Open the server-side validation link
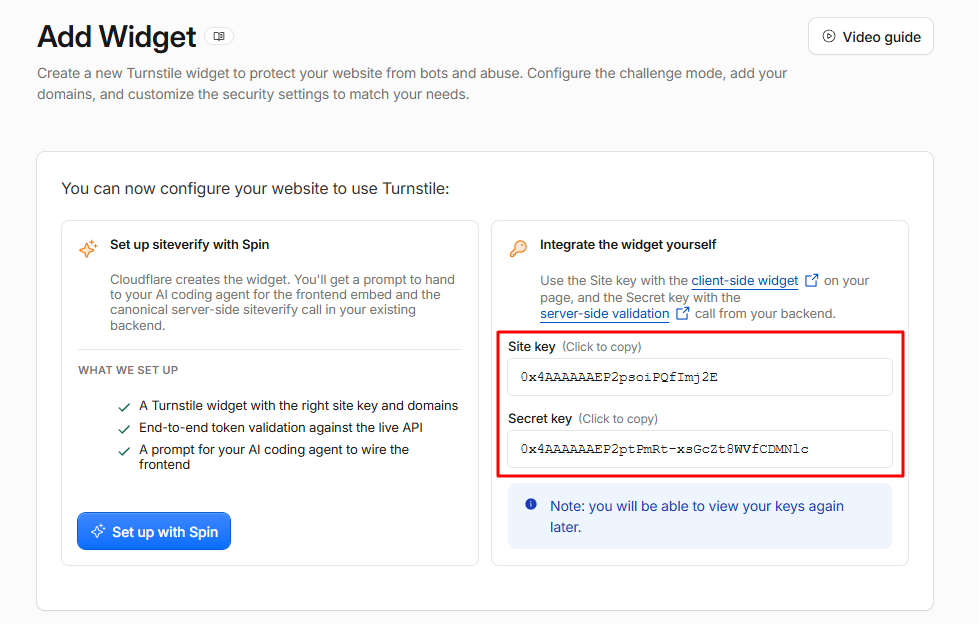 [x=604, y=314]
